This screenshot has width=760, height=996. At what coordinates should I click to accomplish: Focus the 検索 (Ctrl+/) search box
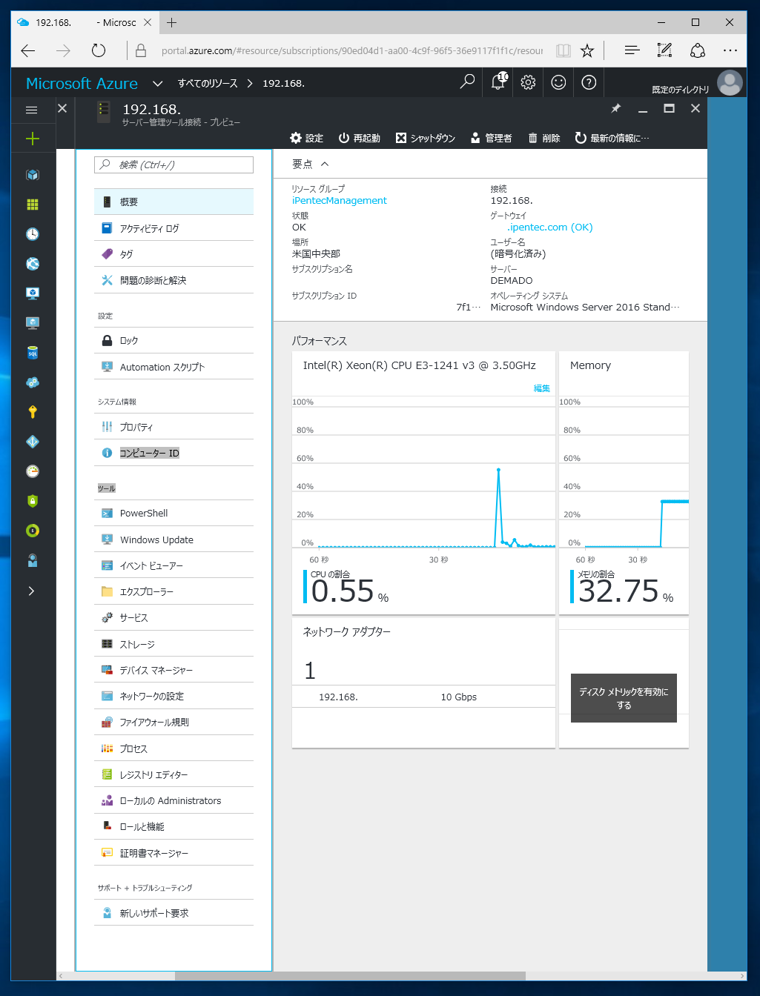[x=173, y=165]
